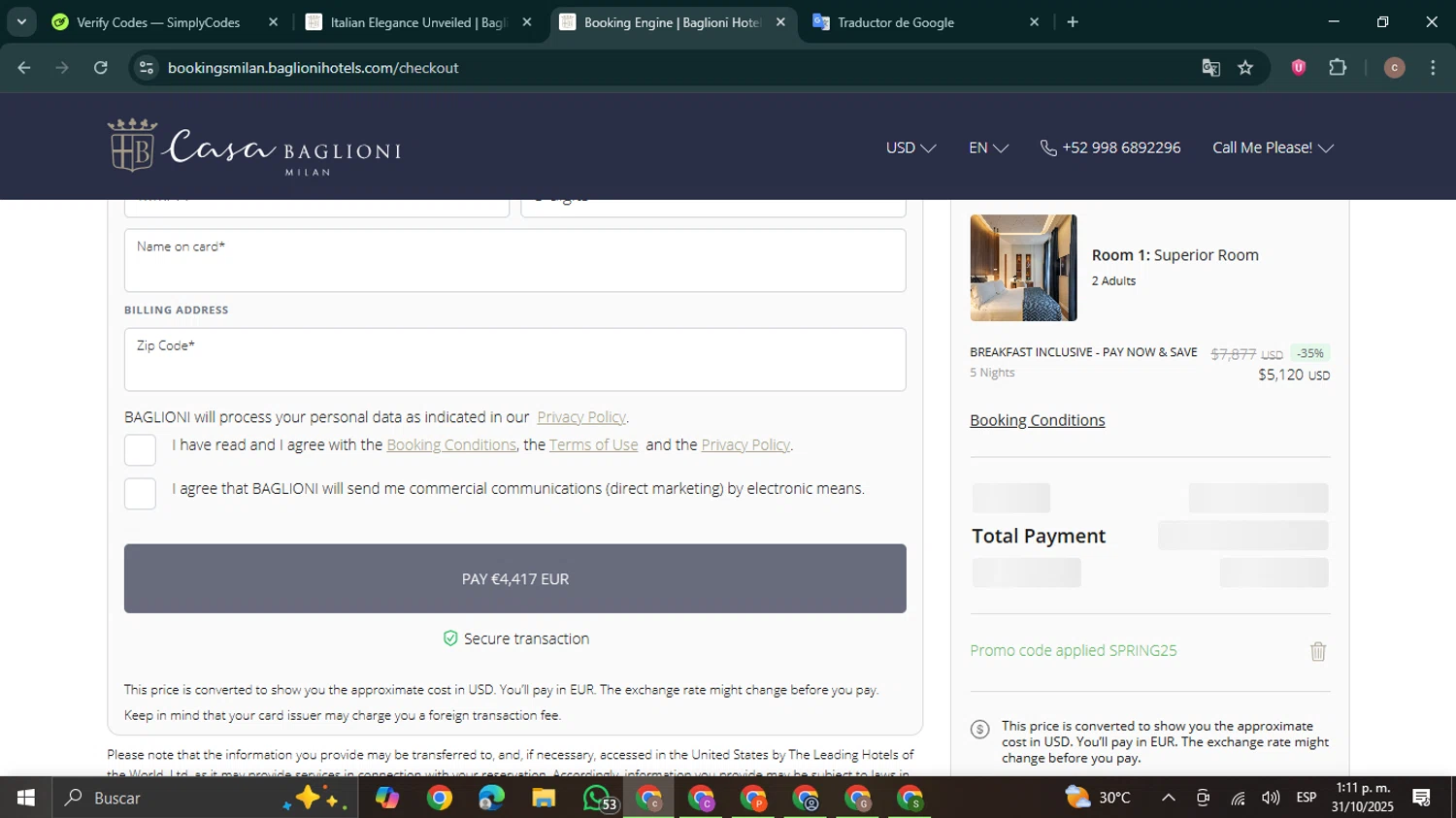Viewport: 1456px width, 818px height.
Task: Click the browser address bar URL
Action: (x=313, y=68)
